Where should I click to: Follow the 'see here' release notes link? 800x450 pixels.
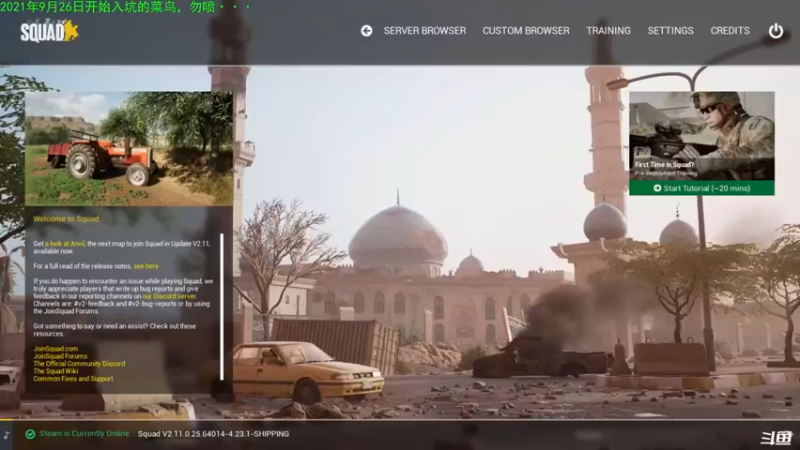[x=146, y=266]
